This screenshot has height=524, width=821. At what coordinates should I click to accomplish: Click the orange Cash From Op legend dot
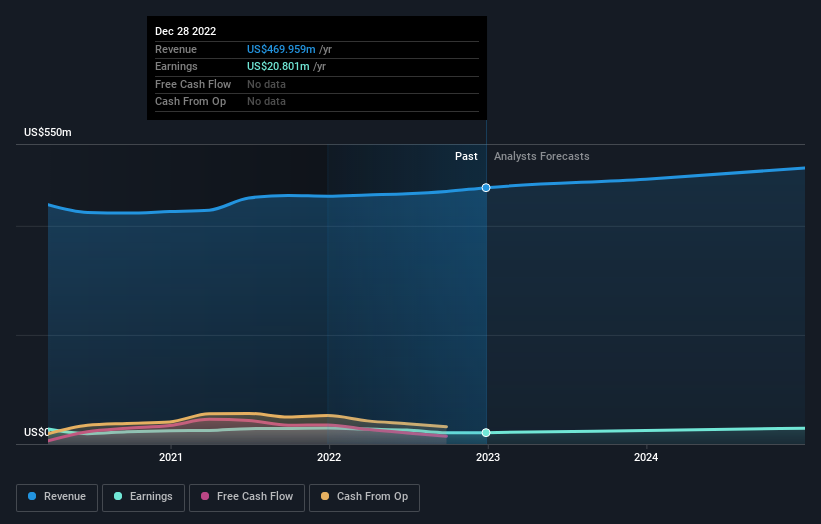[325, 496]
